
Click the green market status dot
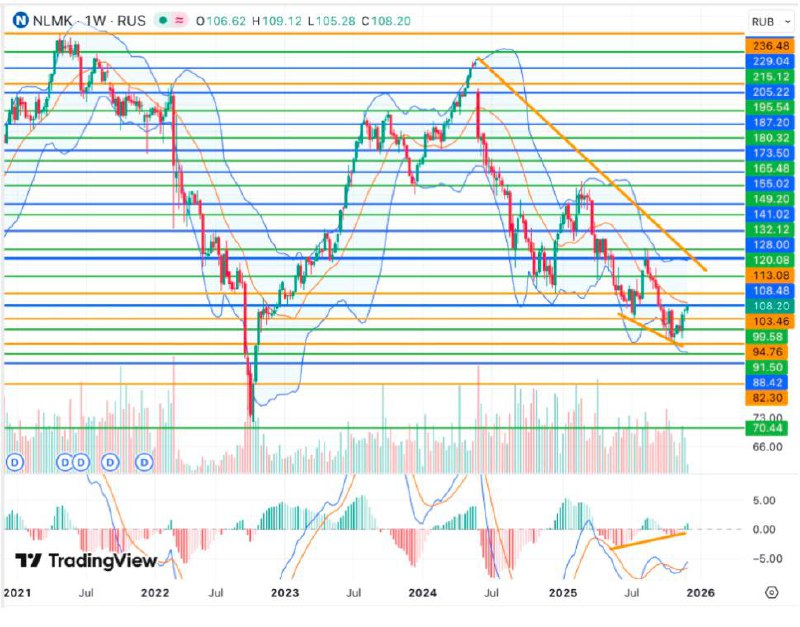coord(162,21)
